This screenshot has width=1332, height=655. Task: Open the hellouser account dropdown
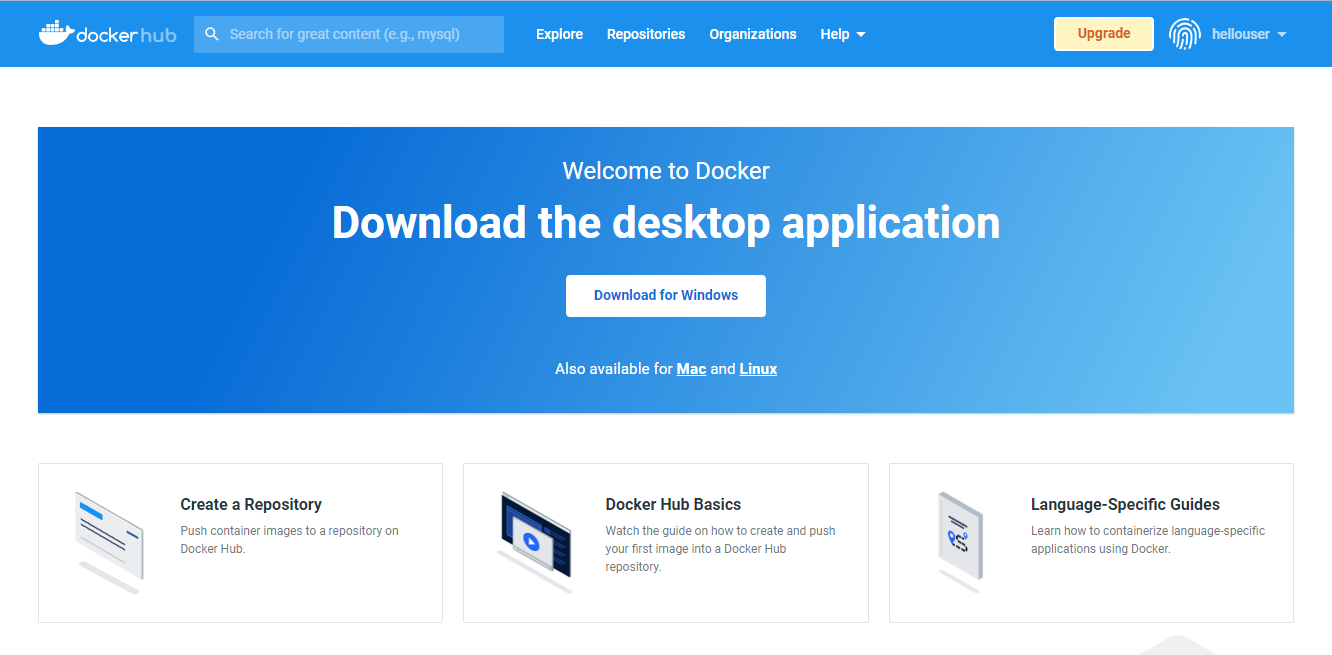click(x=1248, y=34)
